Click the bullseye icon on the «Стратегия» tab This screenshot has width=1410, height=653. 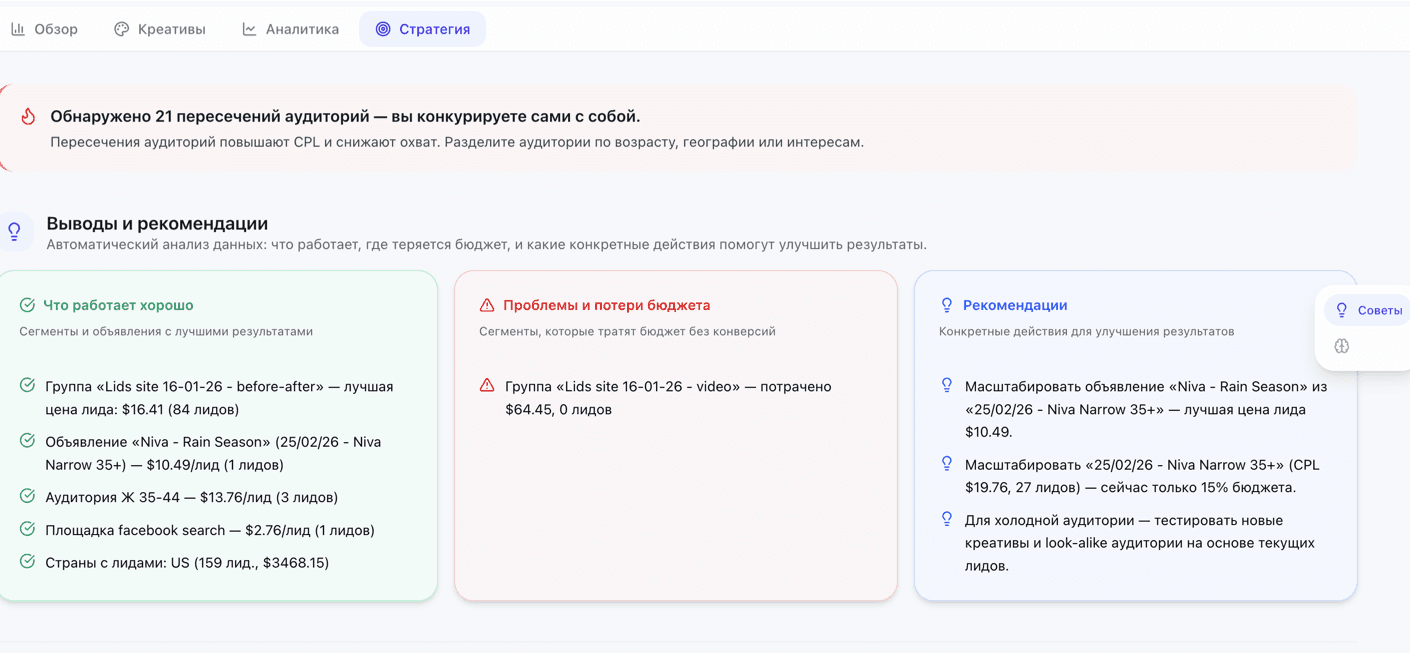click(x=383, y=29)
